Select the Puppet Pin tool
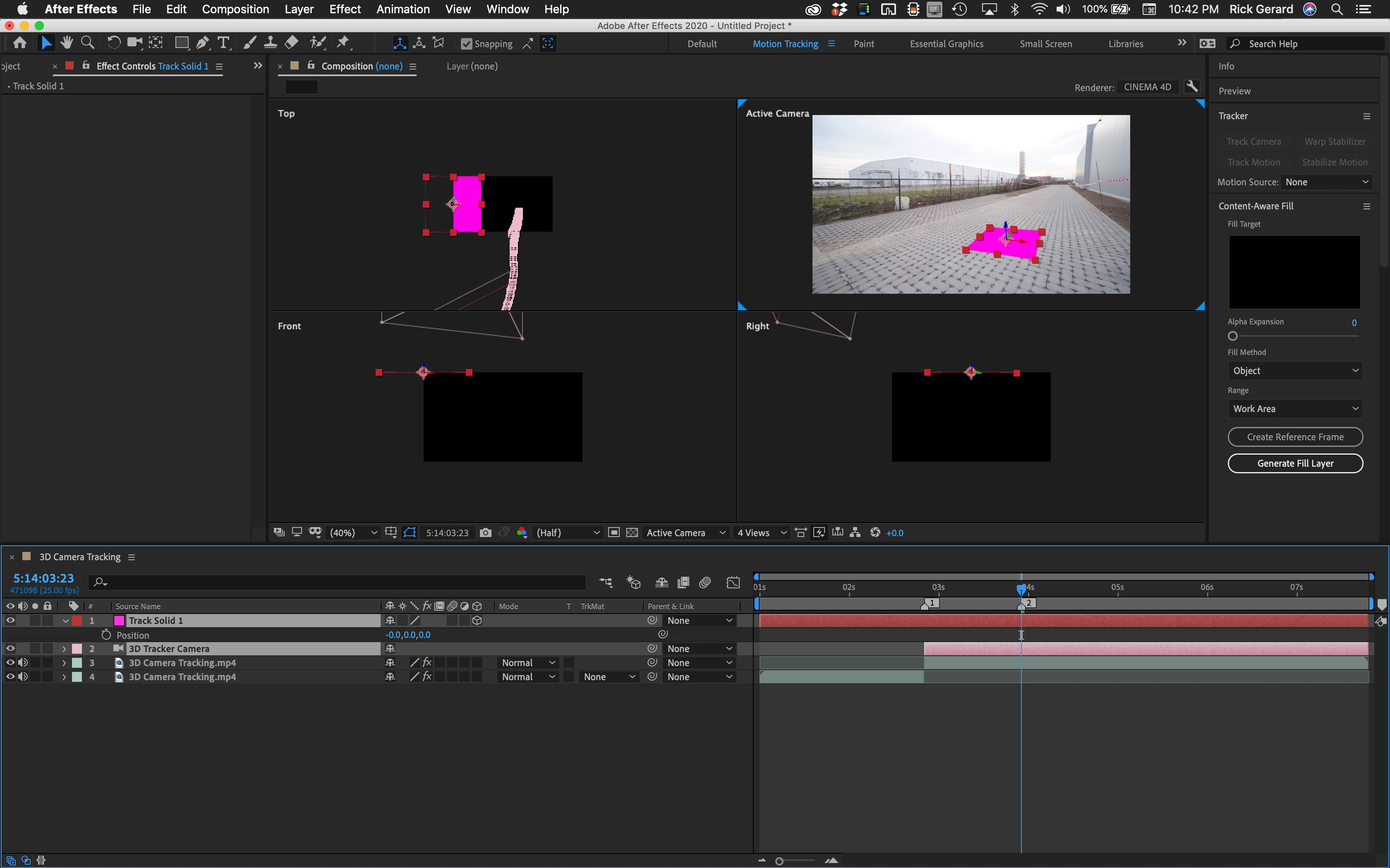Viewport: 1390px width, 868px height. pyautogui.click(x=343, y=43)
